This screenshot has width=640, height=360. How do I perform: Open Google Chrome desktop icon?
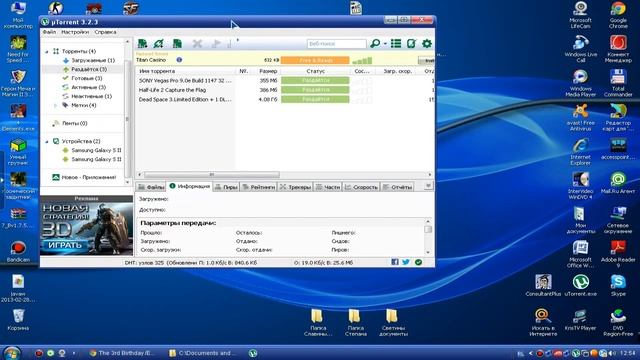[x=618, y=14]
